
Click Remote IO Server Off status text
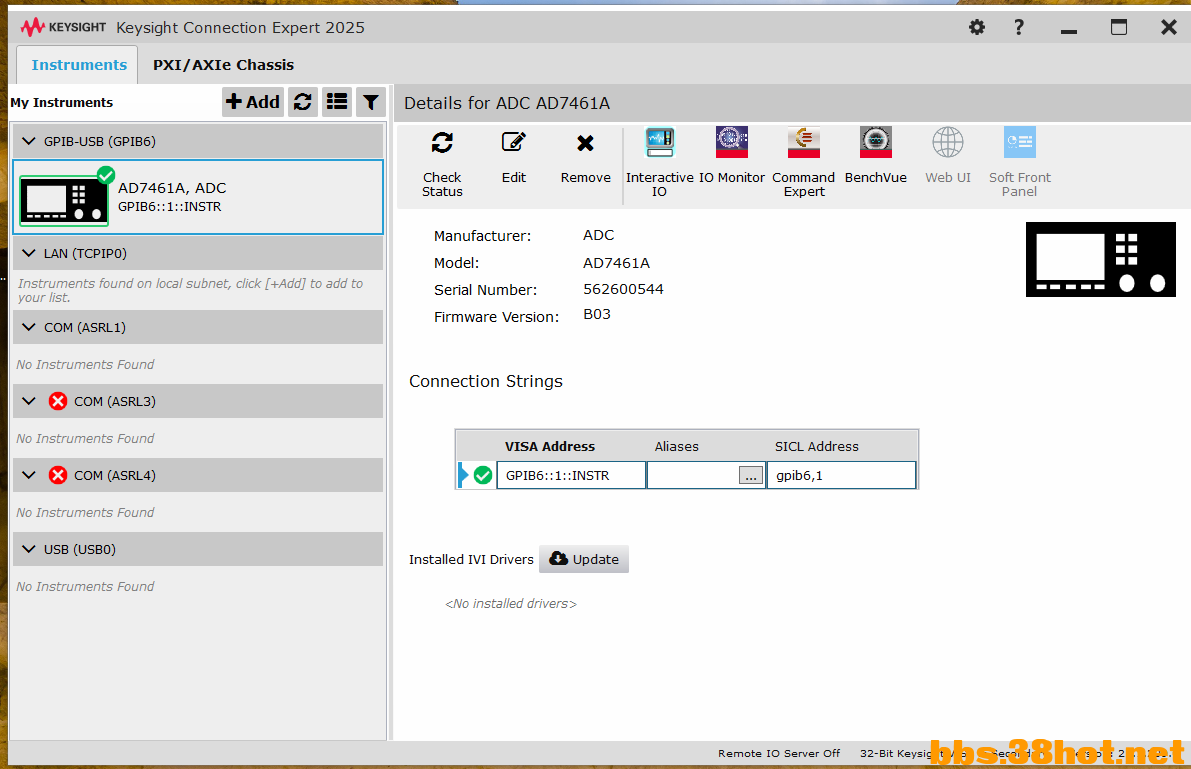779,753
